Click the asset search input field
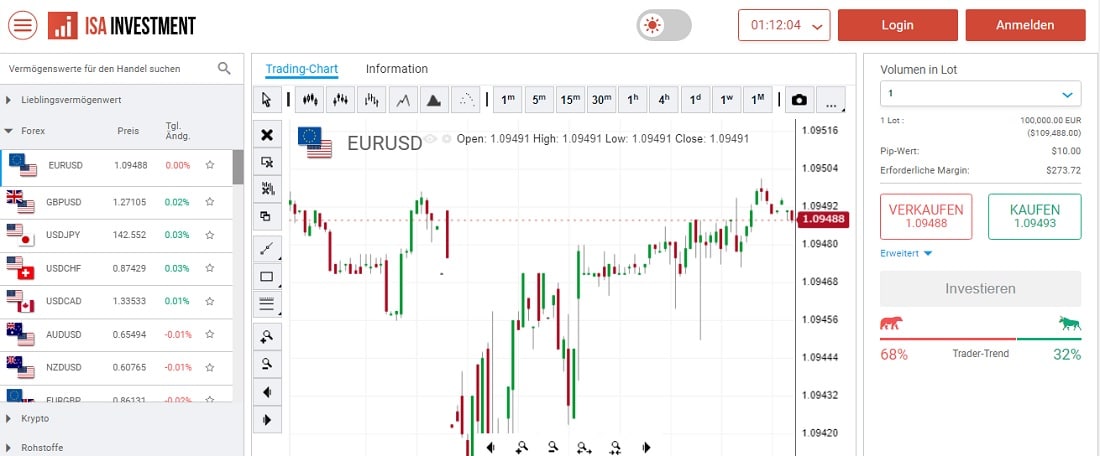 click(x=110, y=69)
